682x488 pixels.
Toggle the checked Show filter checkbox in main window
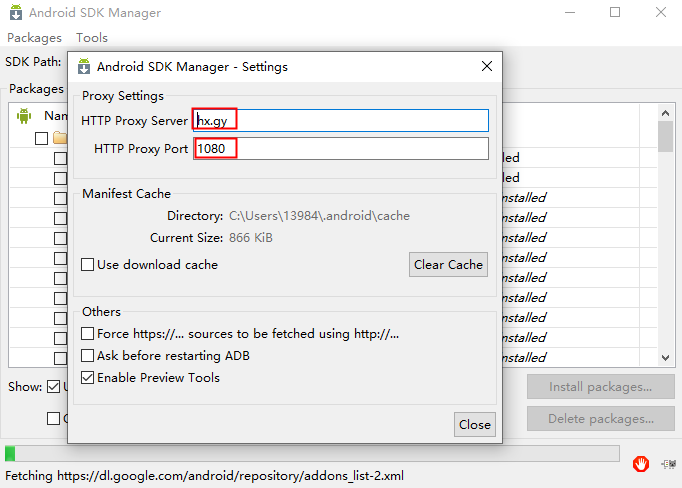(53, 386)
